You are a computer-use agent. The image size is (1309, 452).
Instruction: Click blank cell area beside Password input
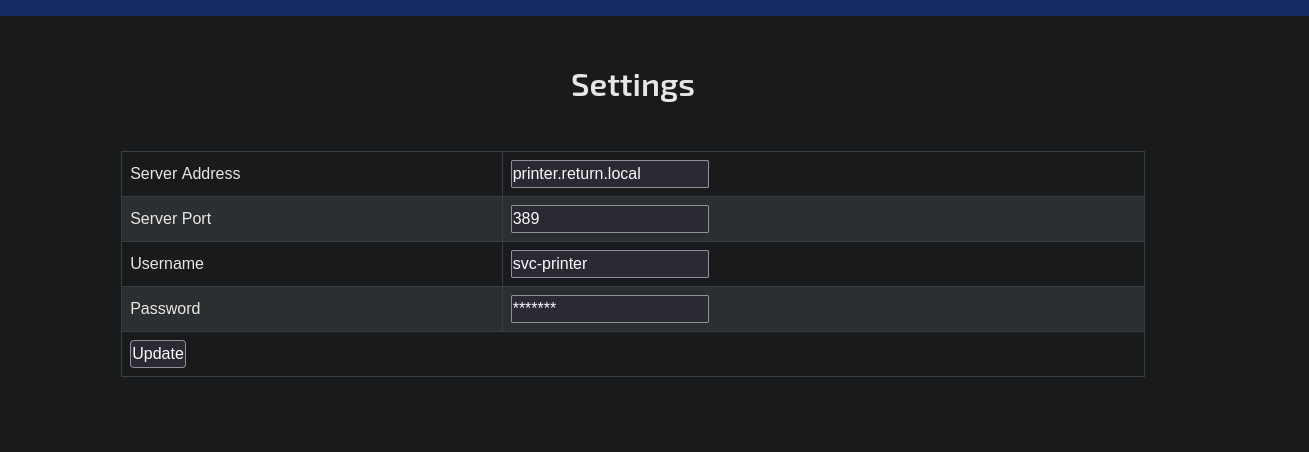pyautogui.click(x=925, y=309)
